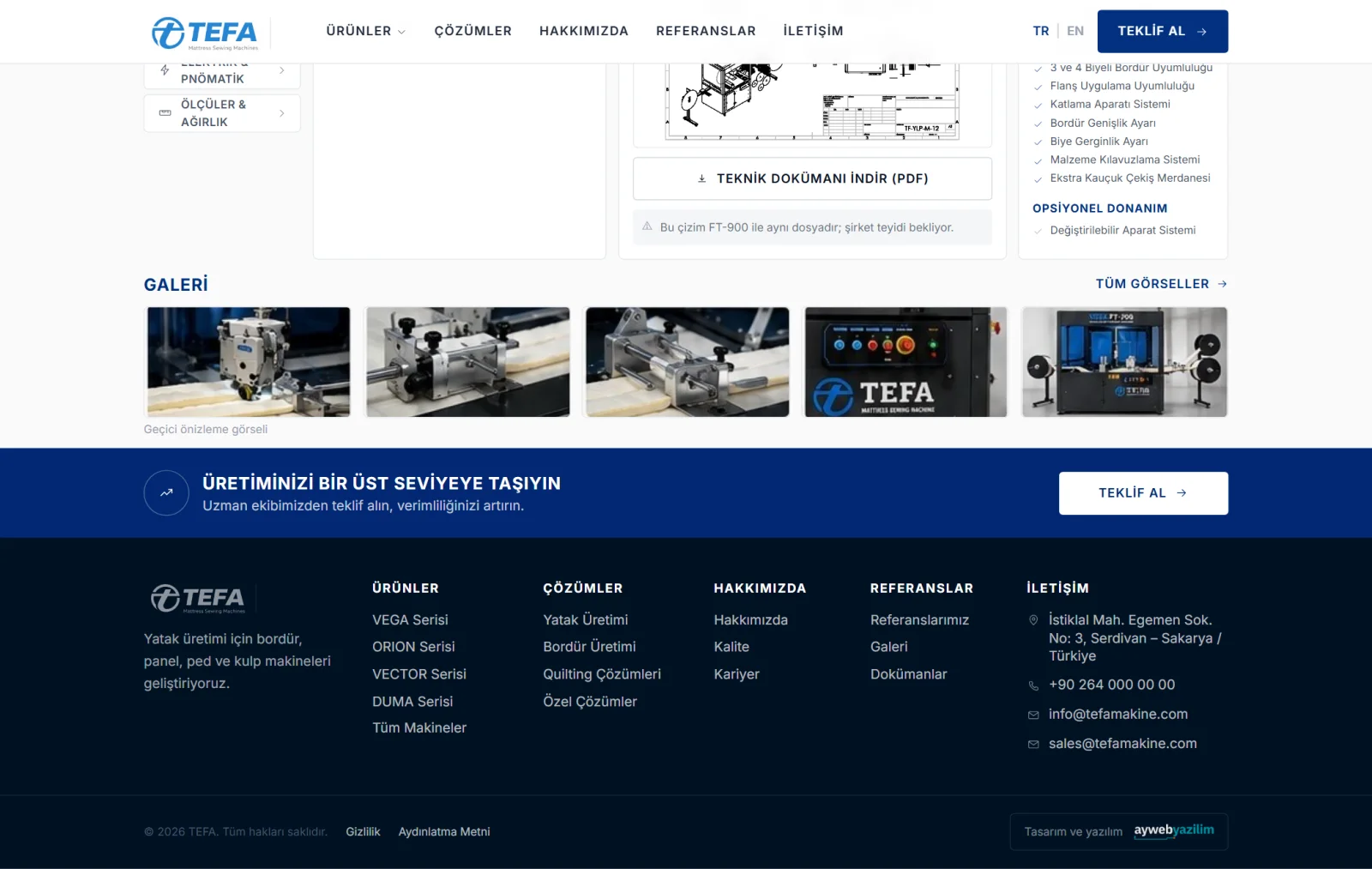Open Quilting Çözümleri footer link

click(x=602, y=674)
